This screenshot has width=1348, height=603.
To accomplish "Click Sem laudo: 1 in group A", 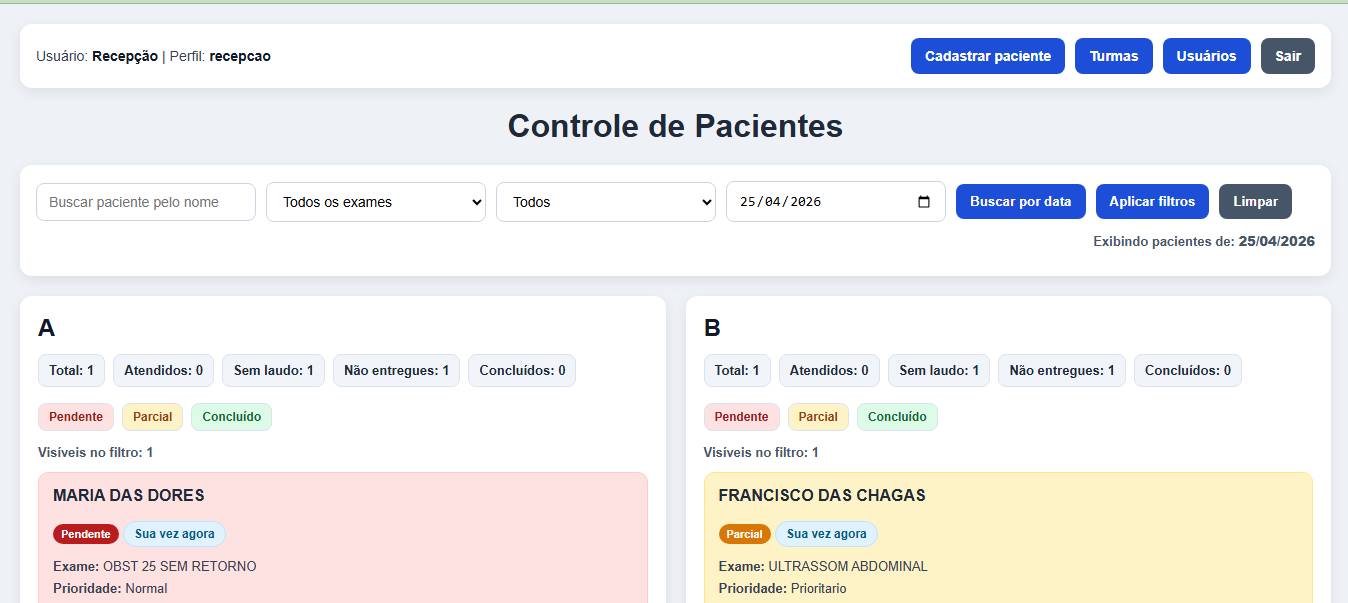I will (x=273, y=370).
